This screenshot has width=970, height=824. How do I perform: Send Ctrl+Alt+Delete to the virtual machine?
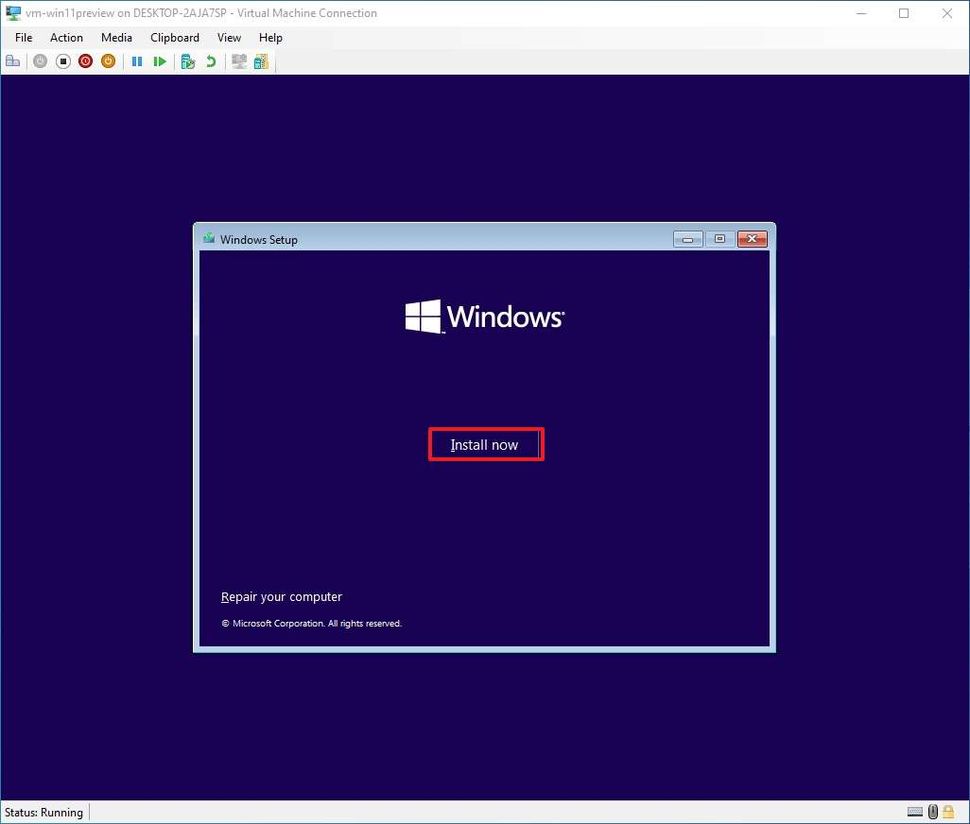(13, 61)
